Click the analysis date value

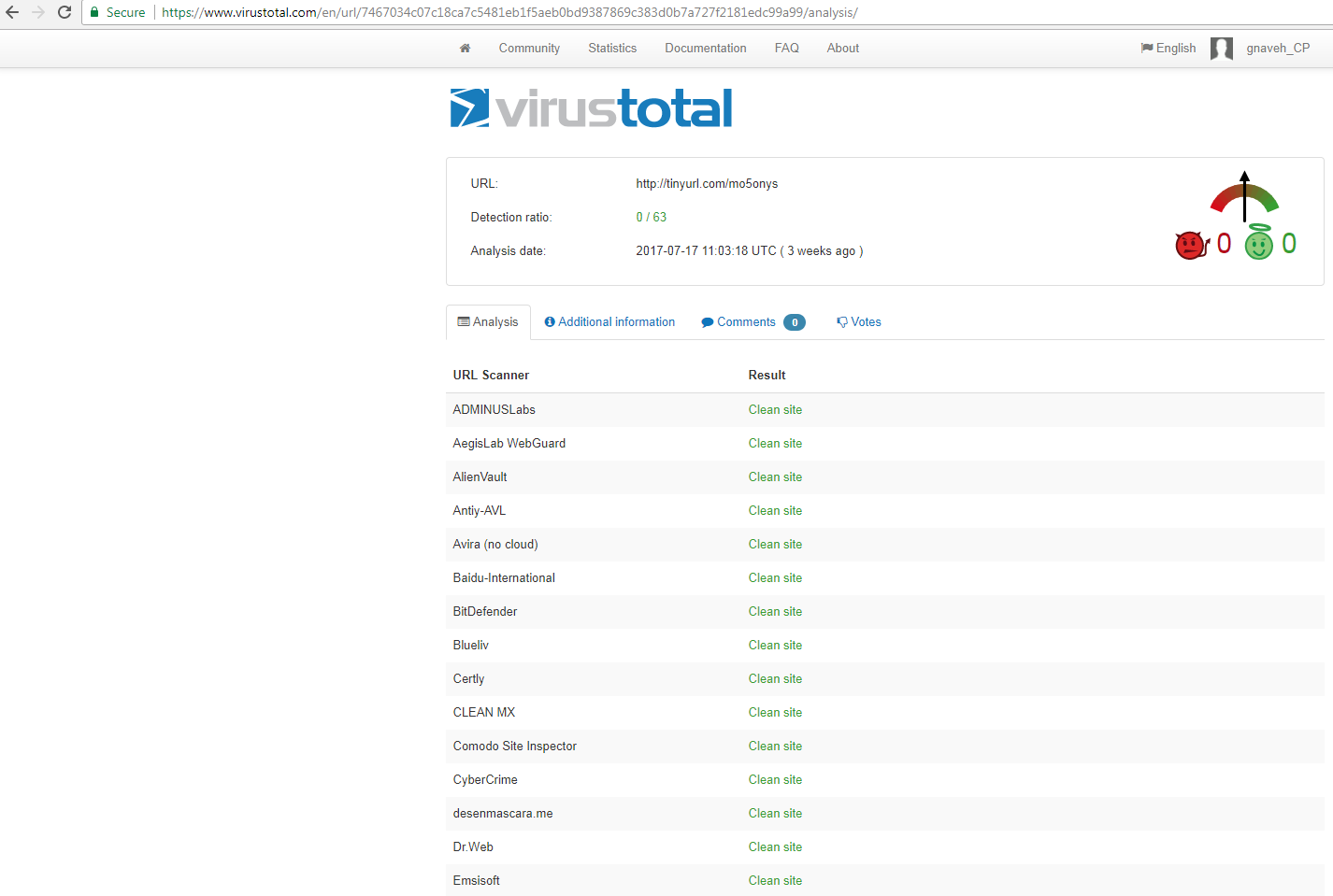tap(750, 250)
